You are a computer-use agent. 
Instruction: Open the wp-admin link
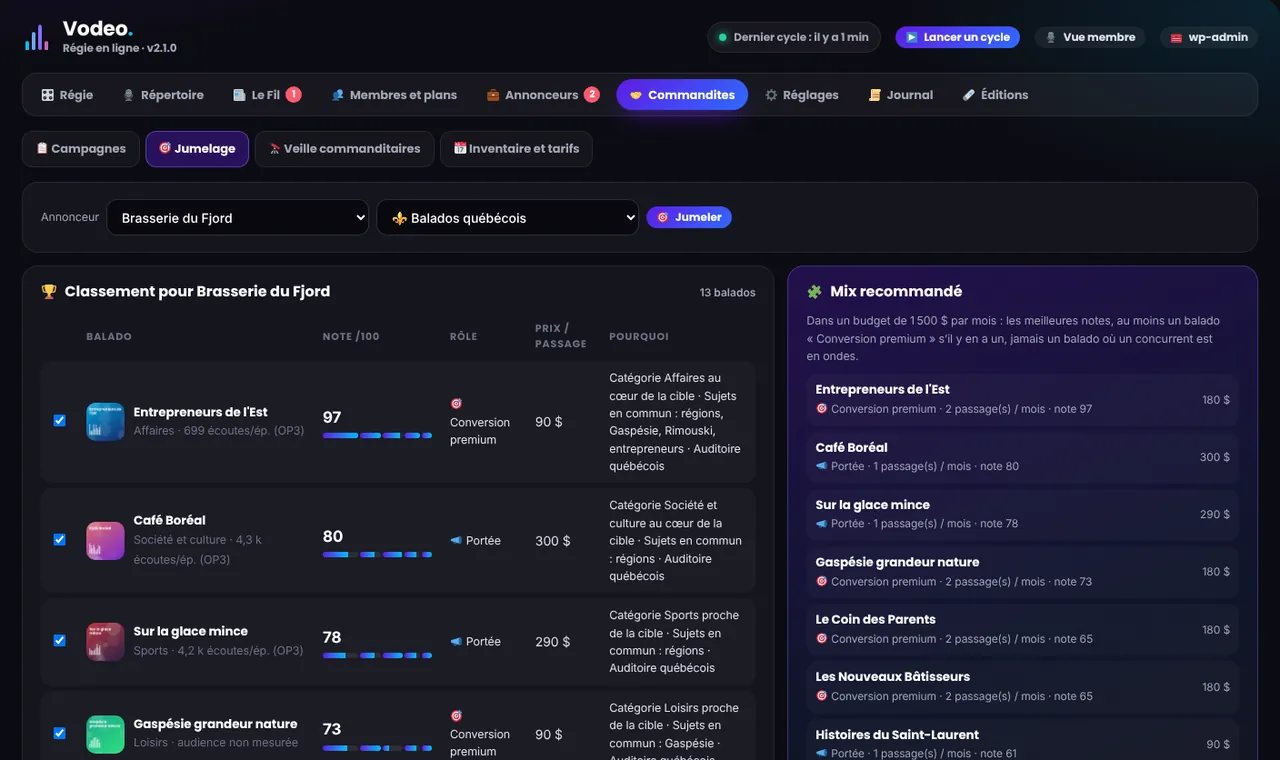(x=1208, y=38)
